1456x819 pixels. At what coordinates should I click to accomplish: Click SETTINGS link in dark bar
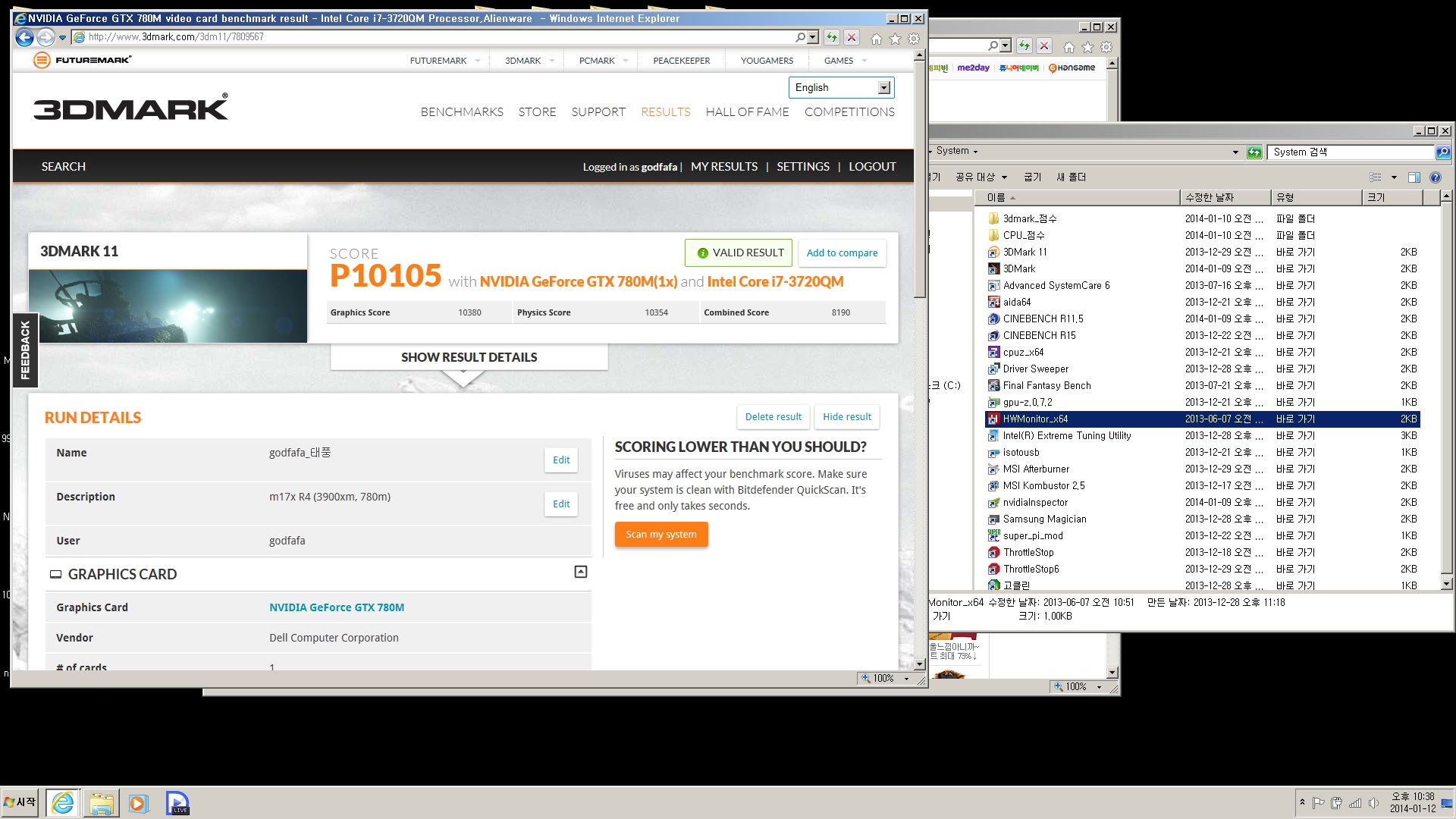803,167
